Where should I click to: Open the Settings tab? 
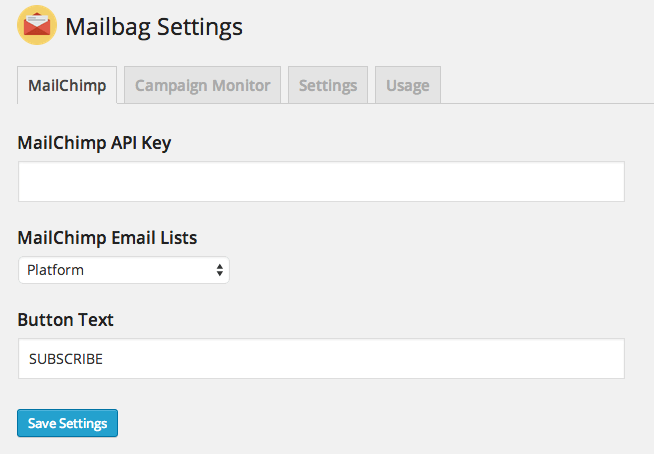(x=328, y=85)
